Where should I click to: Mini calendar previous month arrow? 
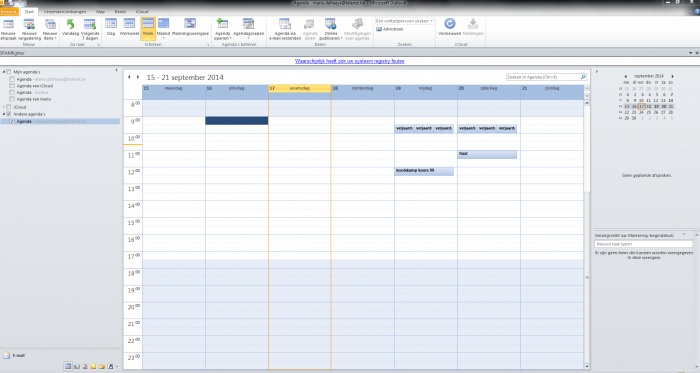625,76
